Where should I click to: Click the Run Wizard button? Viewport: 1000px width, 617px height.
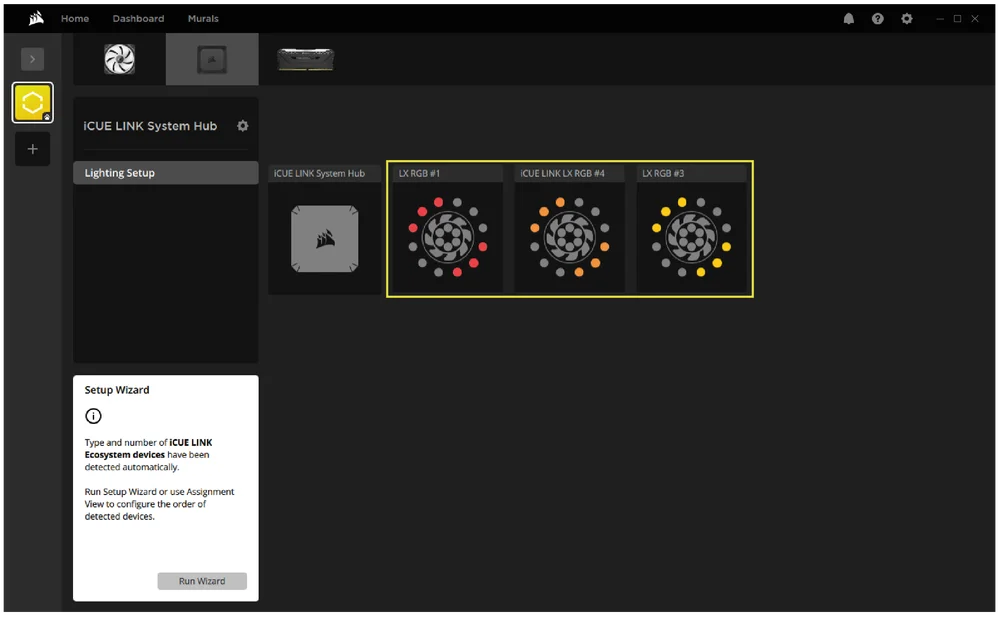202,581
